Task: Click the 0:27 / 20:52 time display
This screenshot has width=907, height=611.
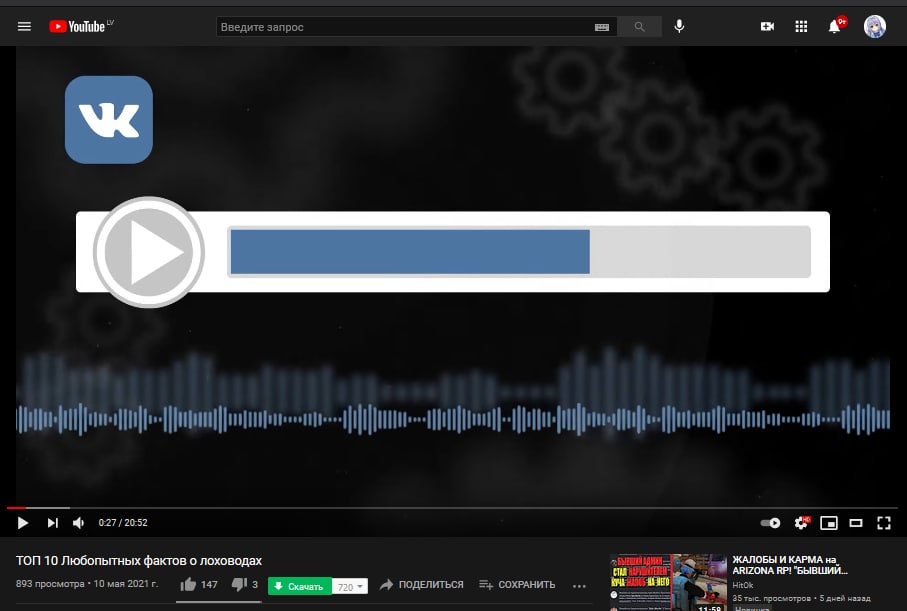Action: [123, 522]
